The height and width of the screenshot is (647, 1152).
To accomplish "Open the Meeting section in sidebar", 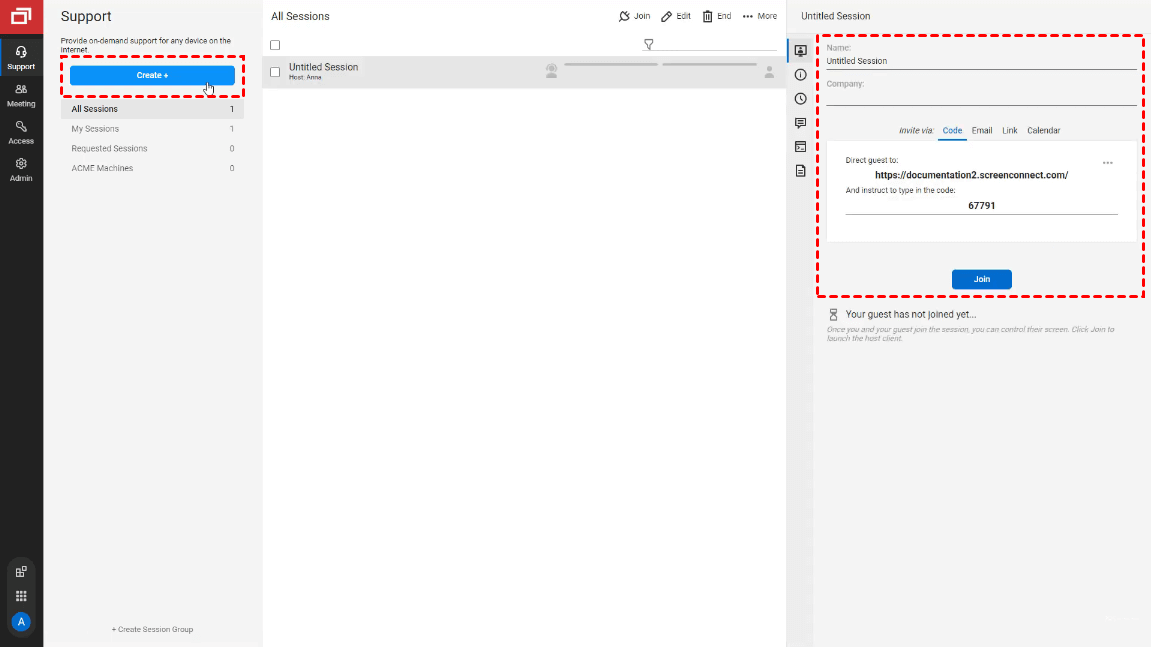I will [x=21, y=94].
